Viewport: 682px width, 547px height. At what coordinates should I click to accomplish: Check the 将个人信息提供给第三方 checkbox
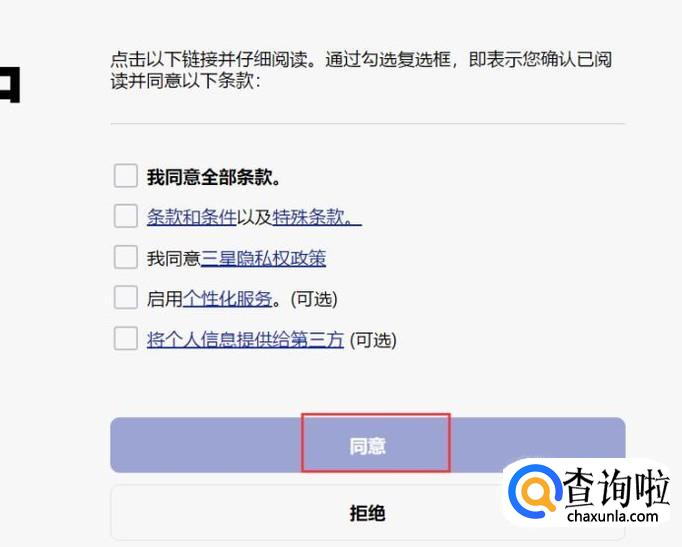tap(125, 339)
